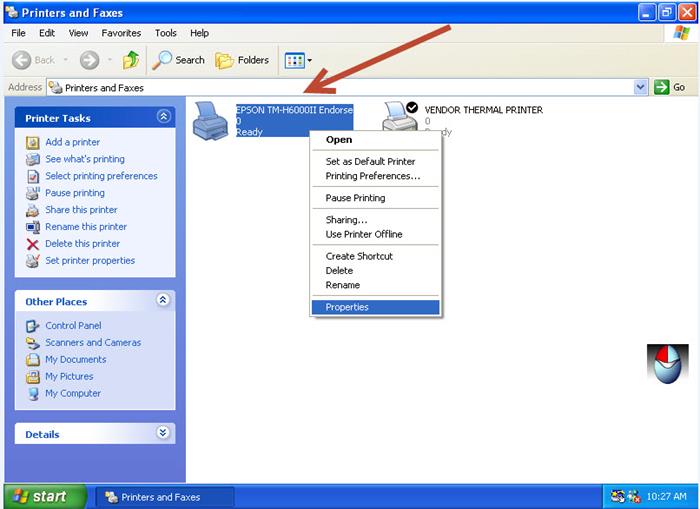
Task: Click the Go button
Action: click(x=670, y=87)
